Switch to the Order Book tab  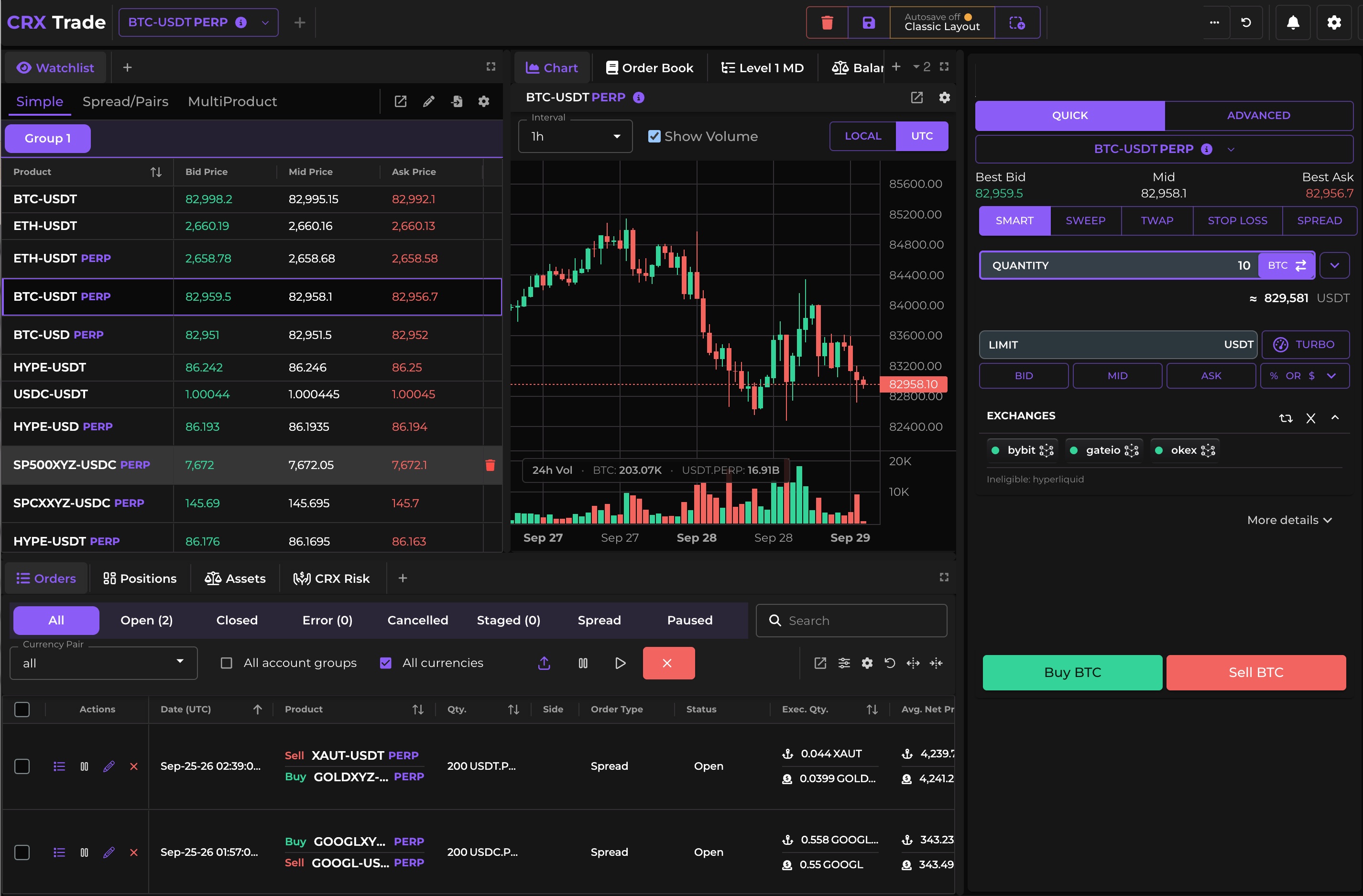649,67
